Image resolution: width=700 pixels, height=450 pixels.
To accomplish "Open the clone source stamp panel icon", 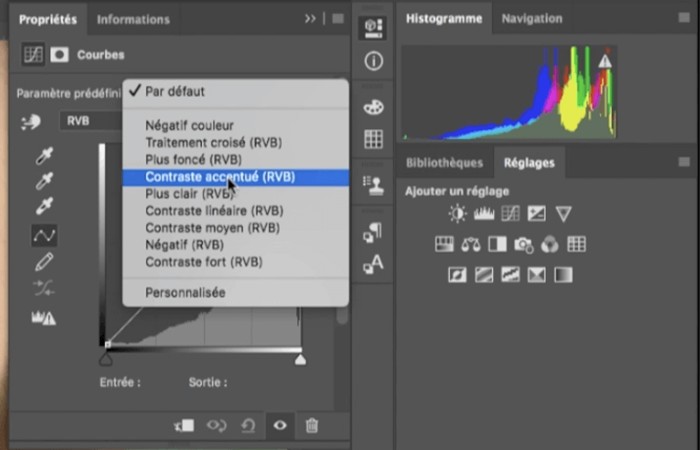I will point(373,186).
